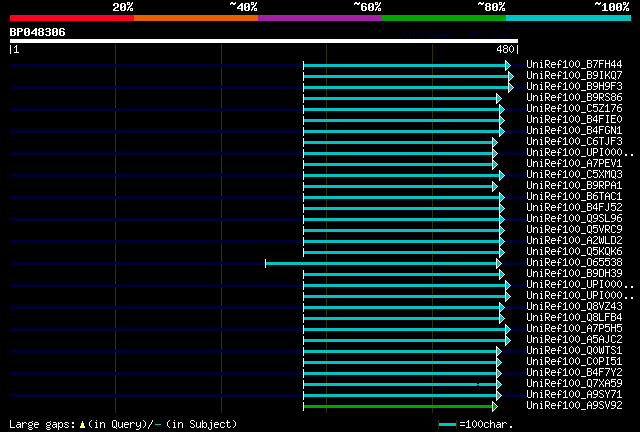640x432 pixels.
Task: Click the orange ~40% color scale segment
Action: point(196,18)
